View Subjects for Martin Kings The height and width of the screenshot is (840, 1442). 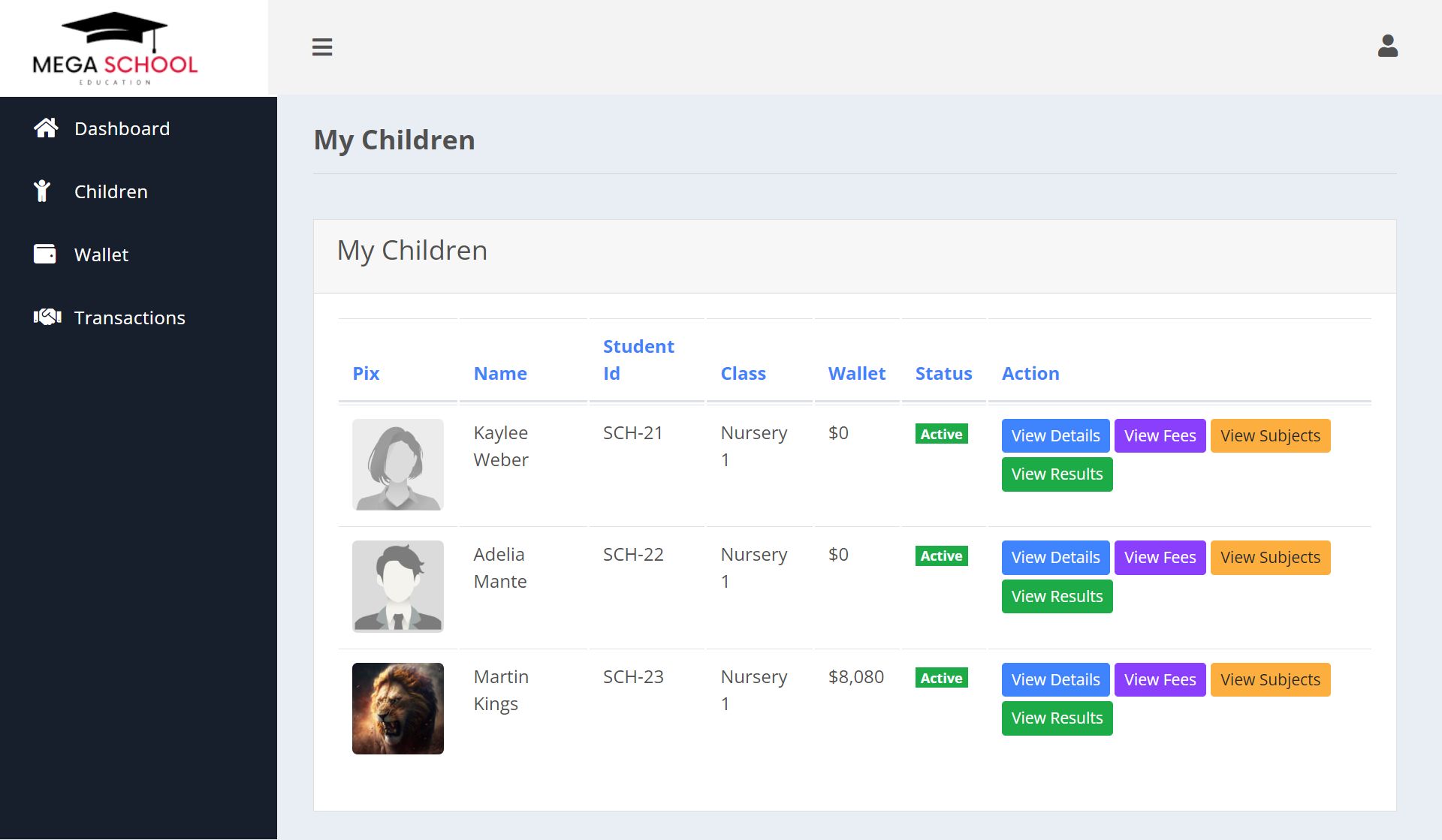pos(1269,679)
